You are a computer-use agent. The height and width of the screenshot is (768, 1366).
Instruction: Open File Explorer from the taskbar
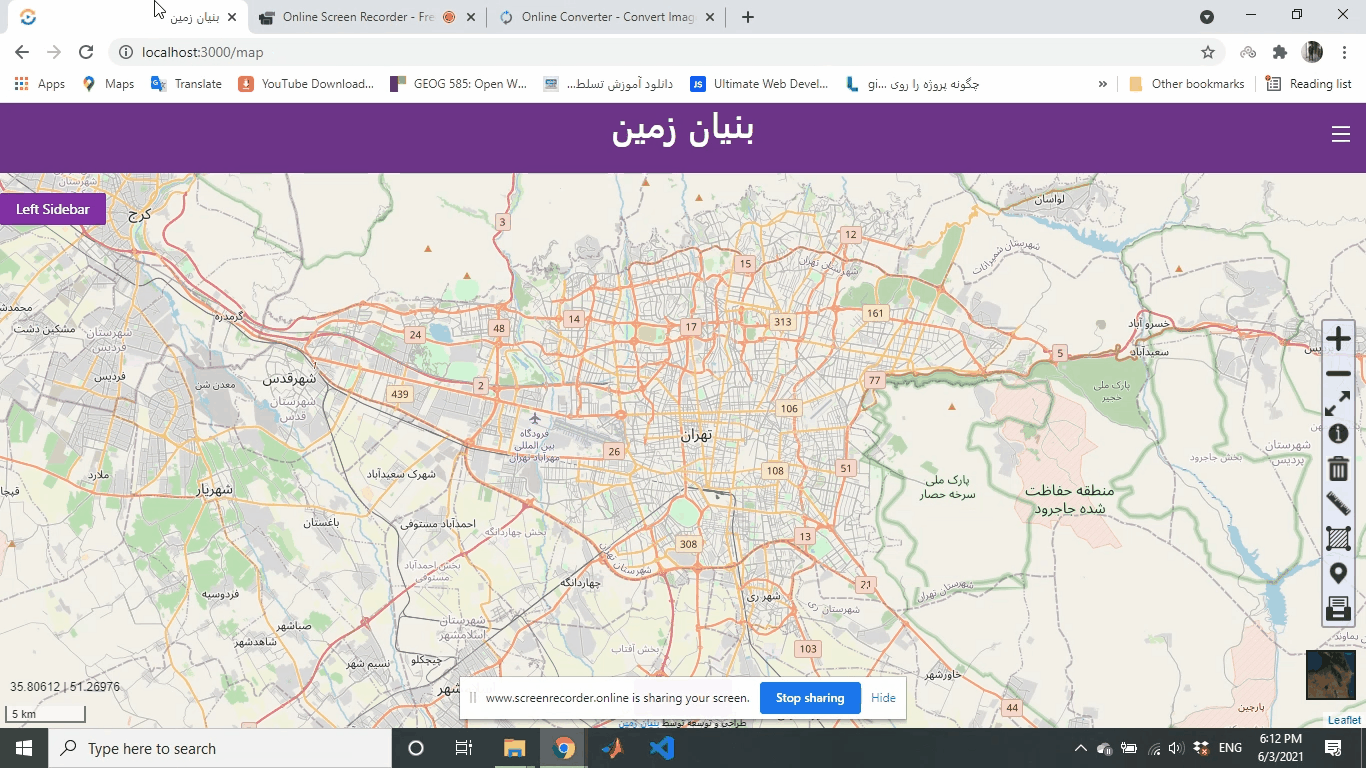pyautogui.click(x=514, y=748)
